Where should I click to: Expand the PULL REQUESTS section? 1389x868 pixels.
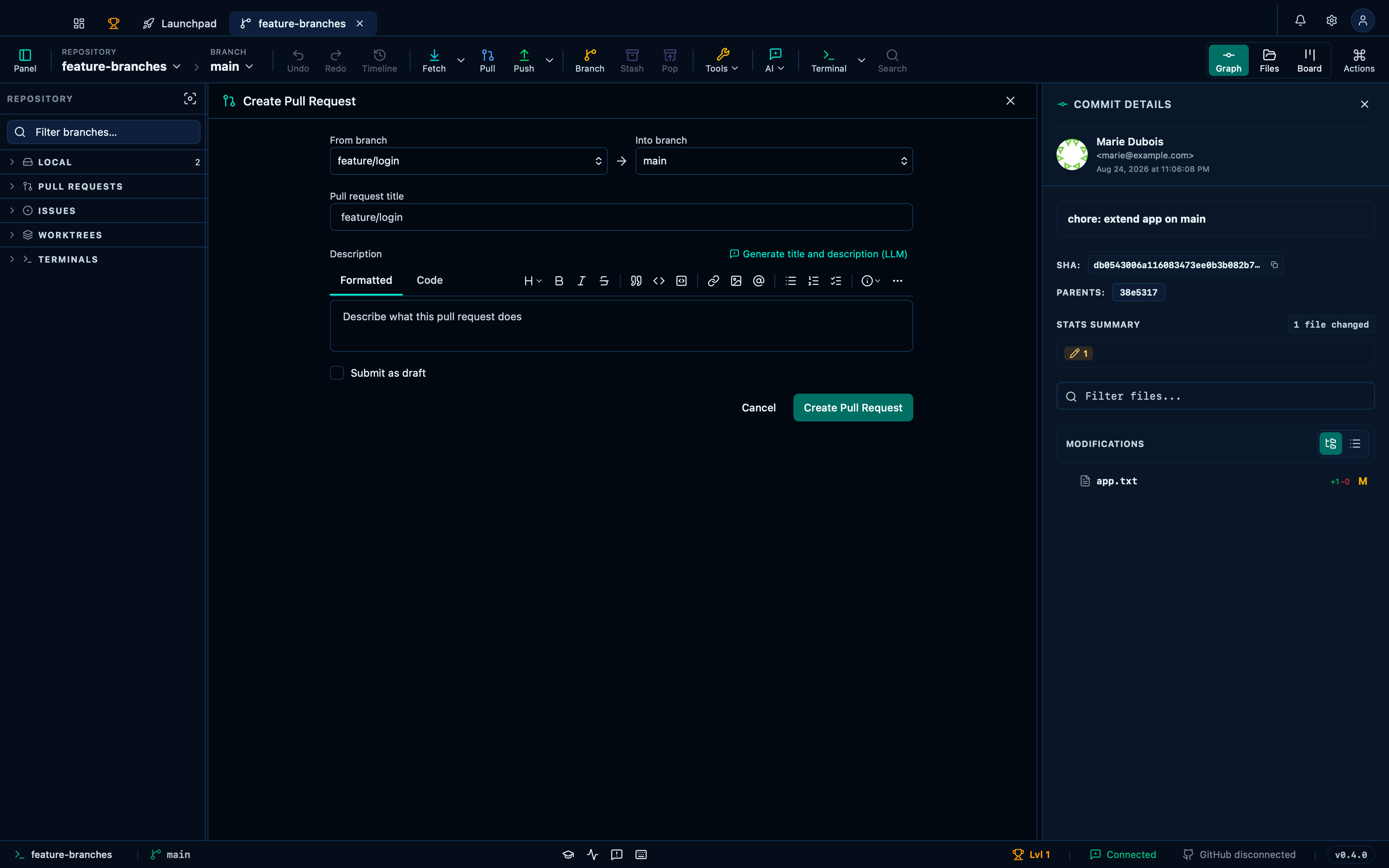(103, 187)
